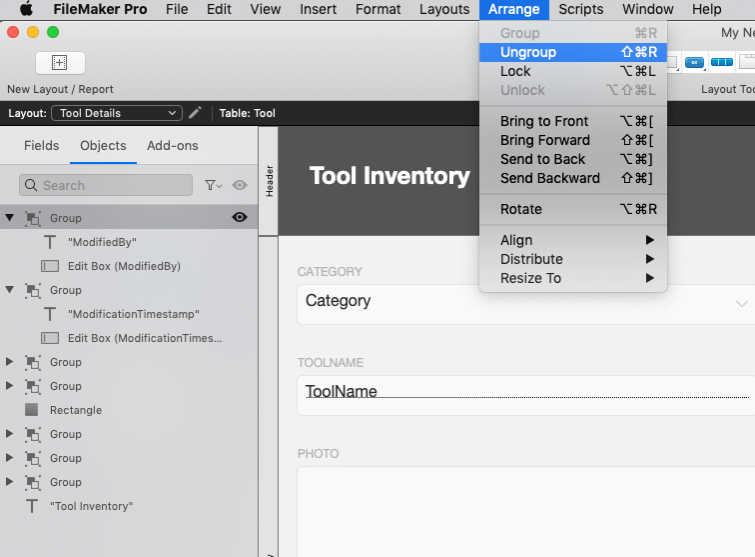Click the Table: Tool label
The image size is (755, 557).
[x=247, y=113]
